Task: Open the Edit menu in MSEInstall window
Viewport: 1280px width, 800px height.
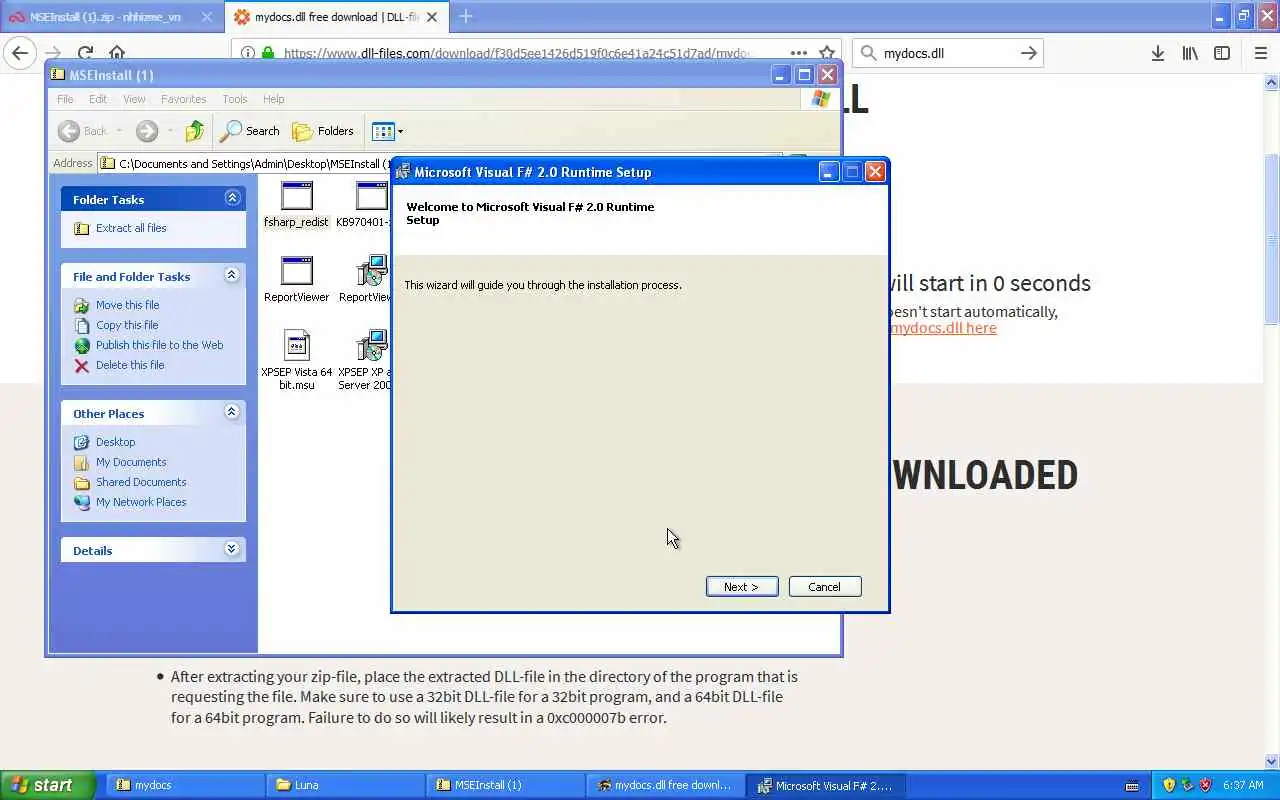Action: 98,99
